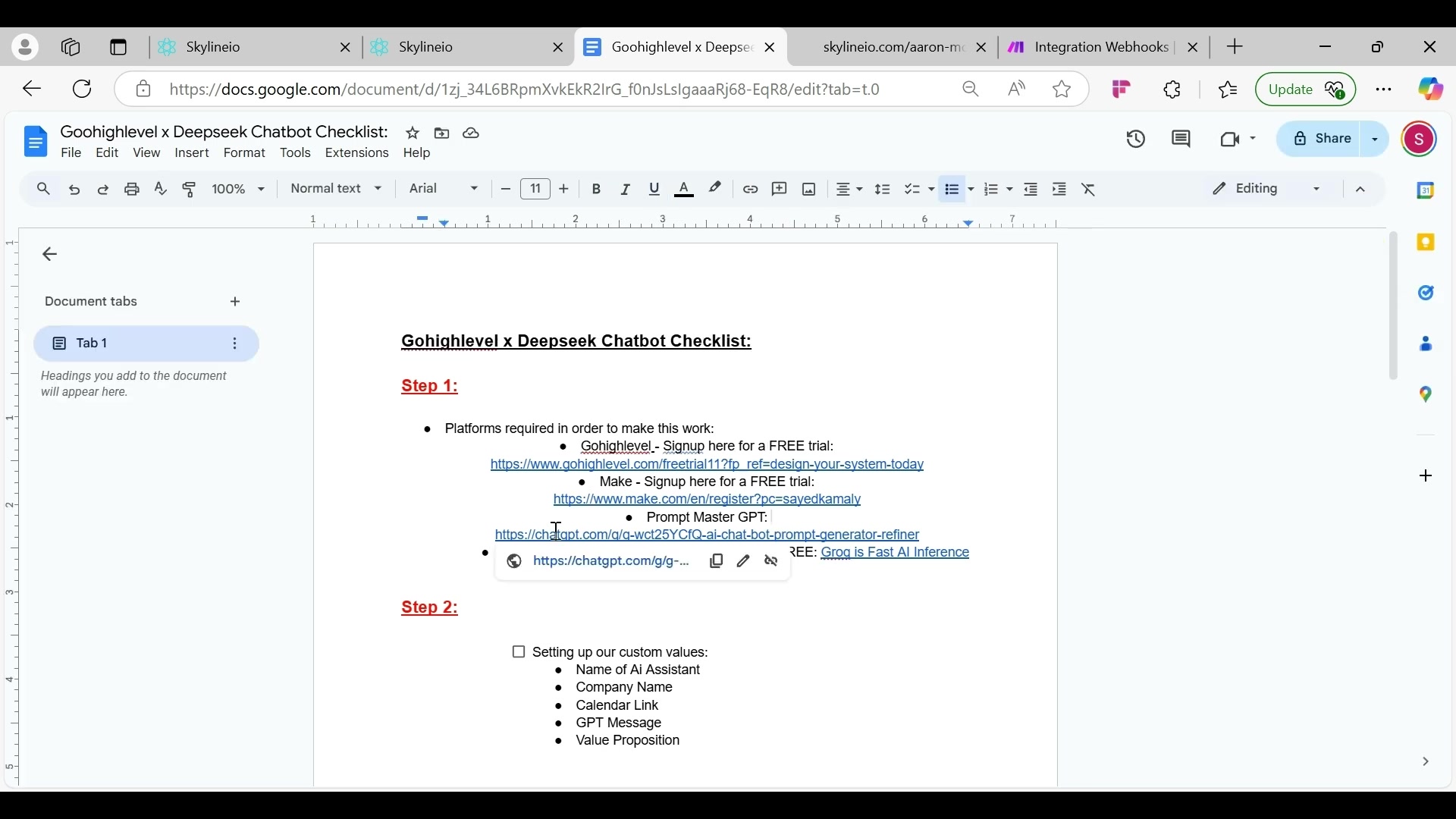Search the menus with magnifier icon

43,190
